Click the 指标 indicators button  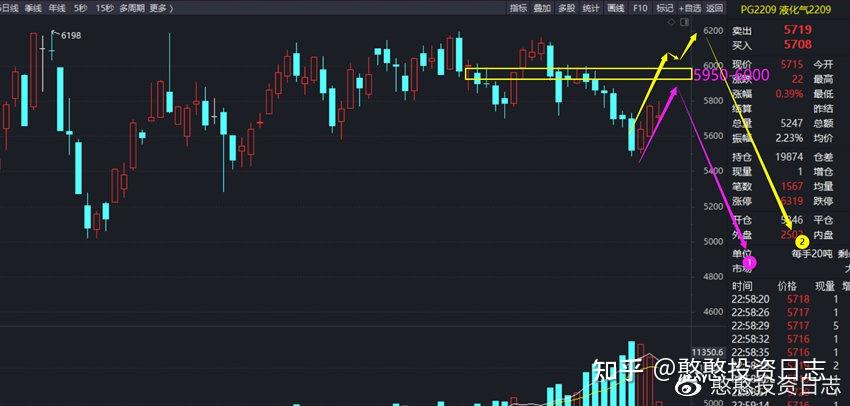click(x=518, y=7)
